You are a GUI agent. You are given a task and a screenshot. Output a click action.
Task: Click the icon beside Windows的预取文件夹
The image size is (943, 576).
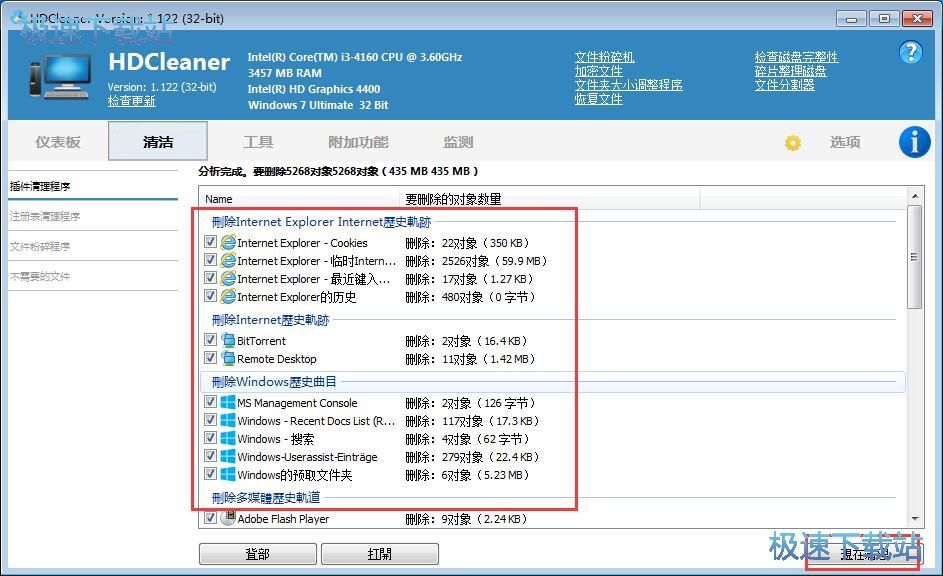coord(228,474)
